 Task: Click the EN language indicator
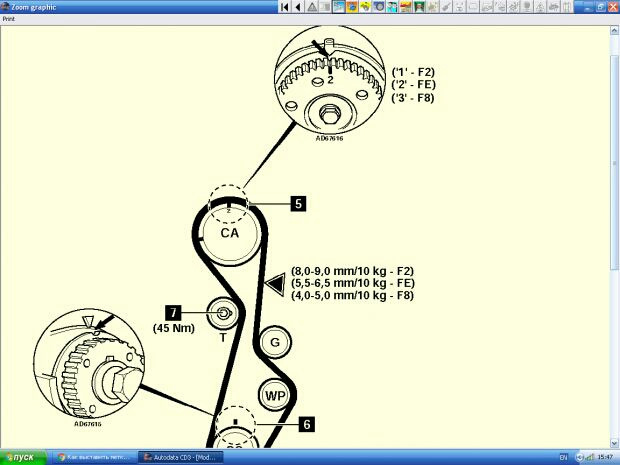(563, 457)
